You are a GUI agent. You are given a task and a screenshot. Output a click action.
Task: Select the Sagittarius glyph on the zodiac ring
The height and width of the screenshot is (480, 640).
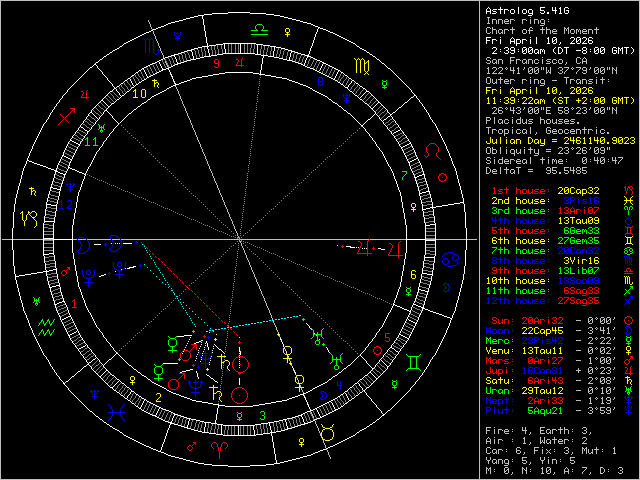[66, 116]
